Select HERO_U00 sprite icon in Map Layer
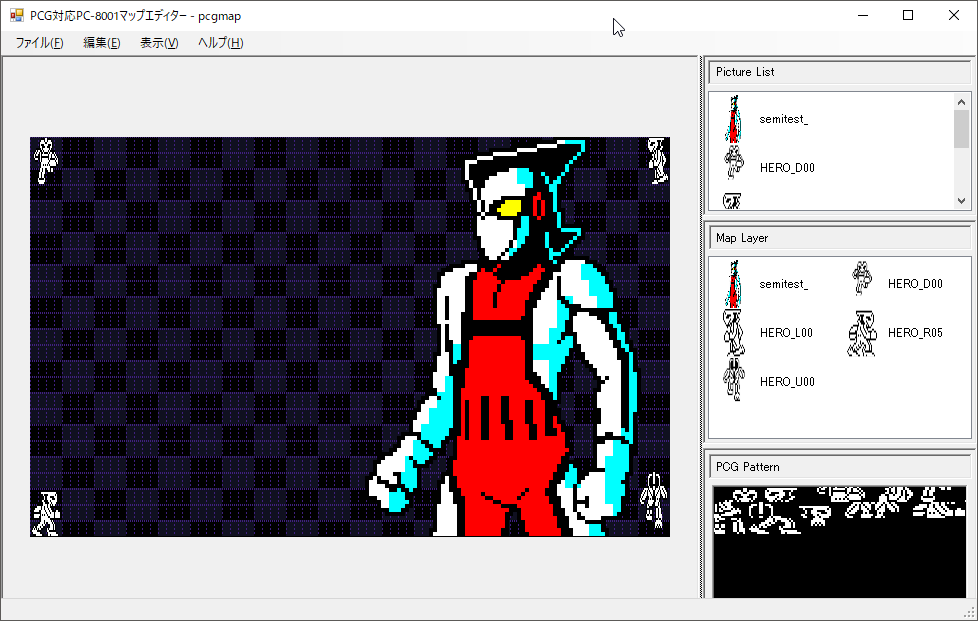The height and width of the screenshot is (621, 978). coord(734,378)
